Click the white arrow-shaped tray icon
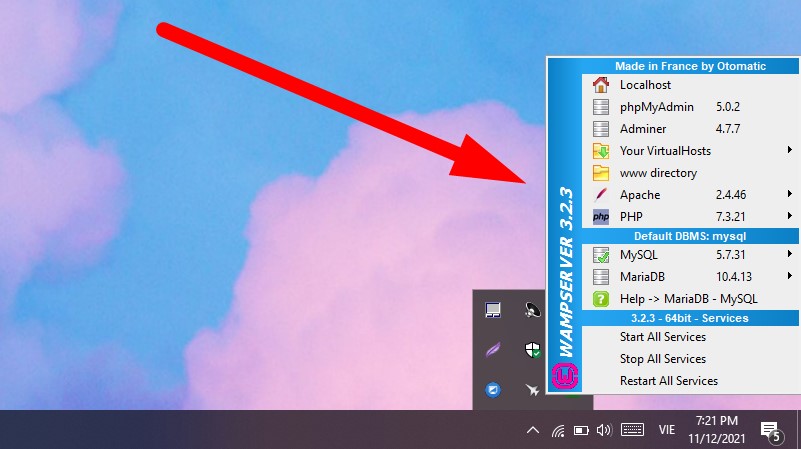The height and width of the screenshot is (449, 801). (x=532, y=390)
